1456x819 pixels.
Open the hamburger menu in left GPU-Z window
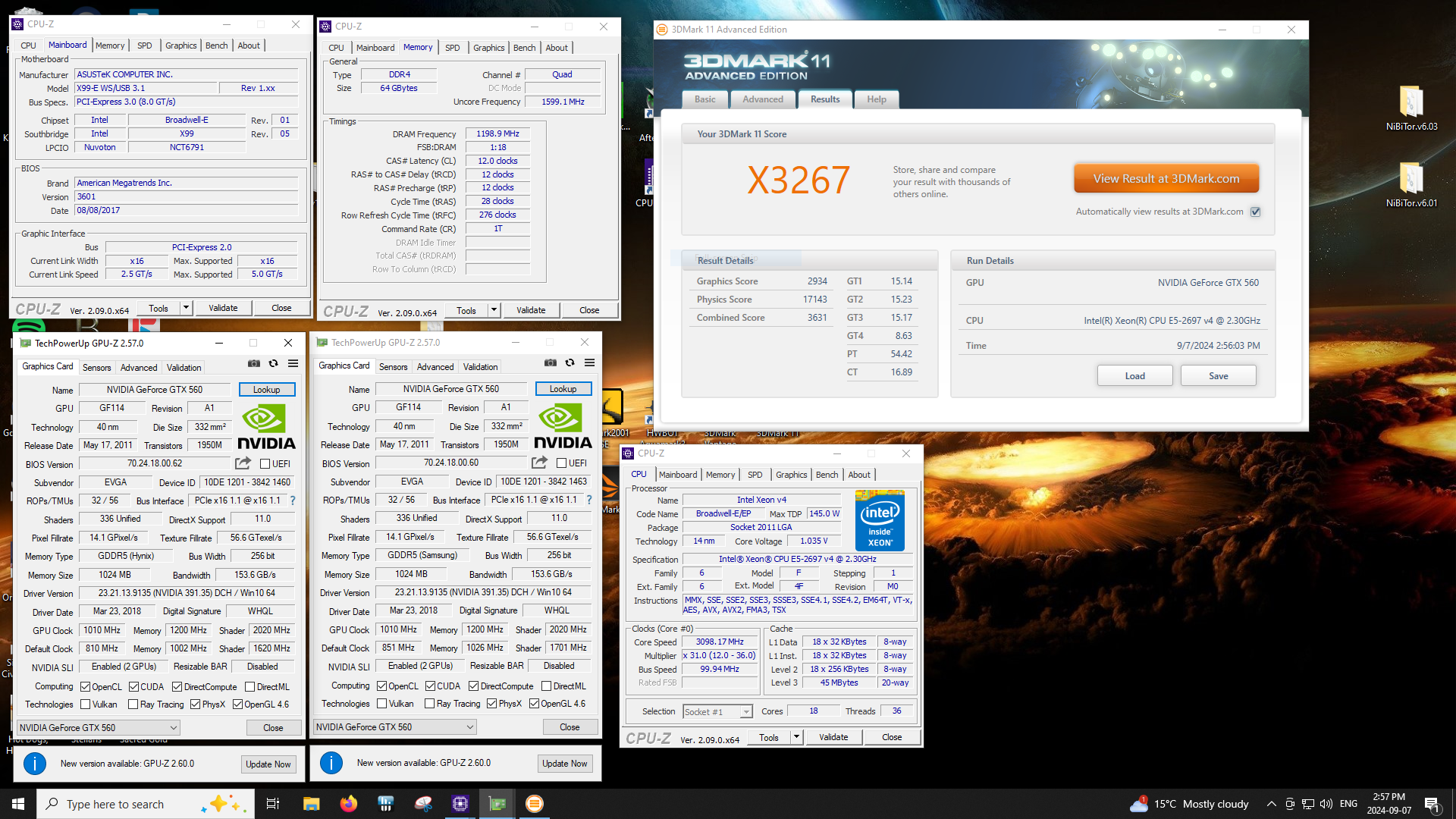293,364
